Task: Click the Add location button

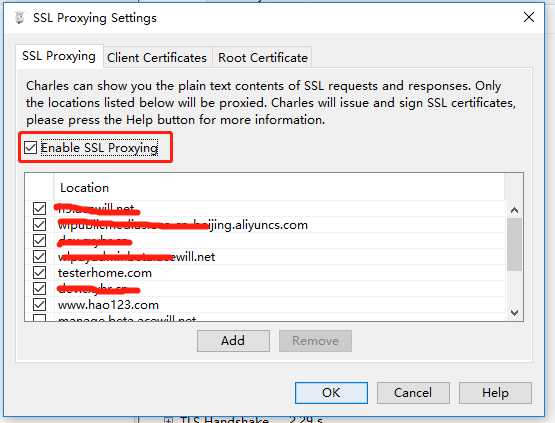Action: coord(233,341)
